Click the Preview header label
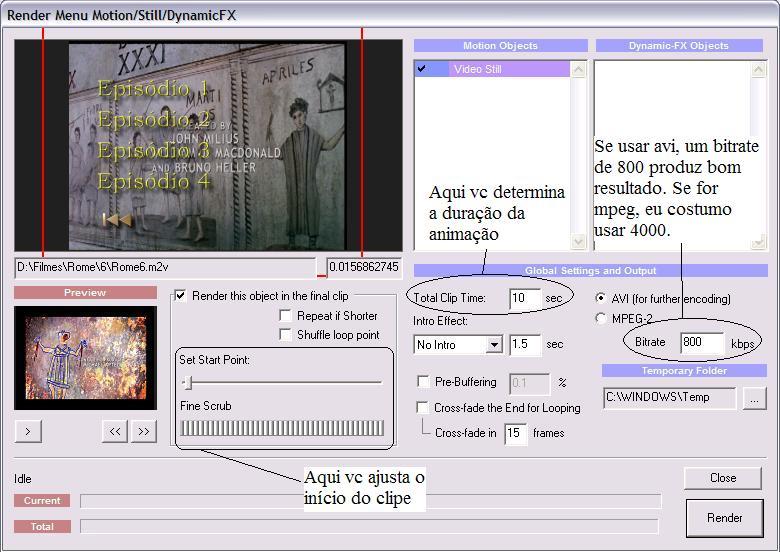This screenshot has width=780, height=552. click(x=85, y=293)
